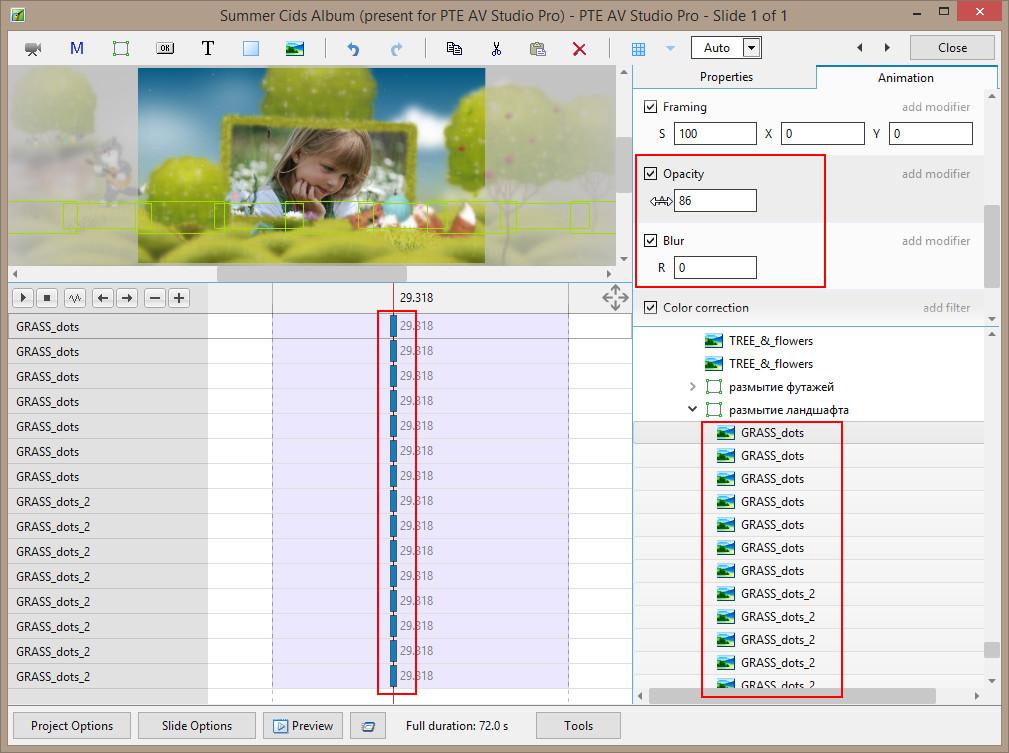Viewport: 1009px width, 753px height.
Task: Switch to the Properties tab
Action: click(726, 77)
